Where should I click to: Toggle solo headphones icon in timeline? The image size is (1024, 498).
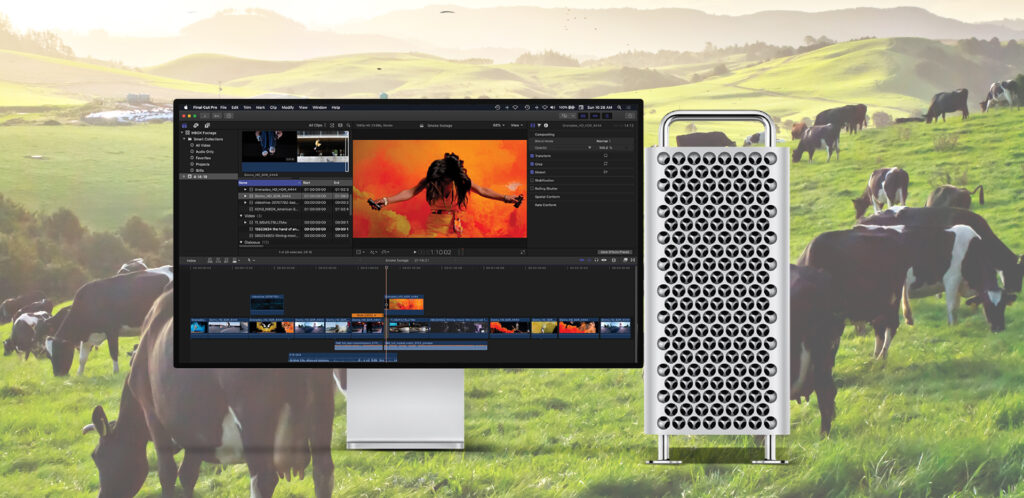click(596, 260)
